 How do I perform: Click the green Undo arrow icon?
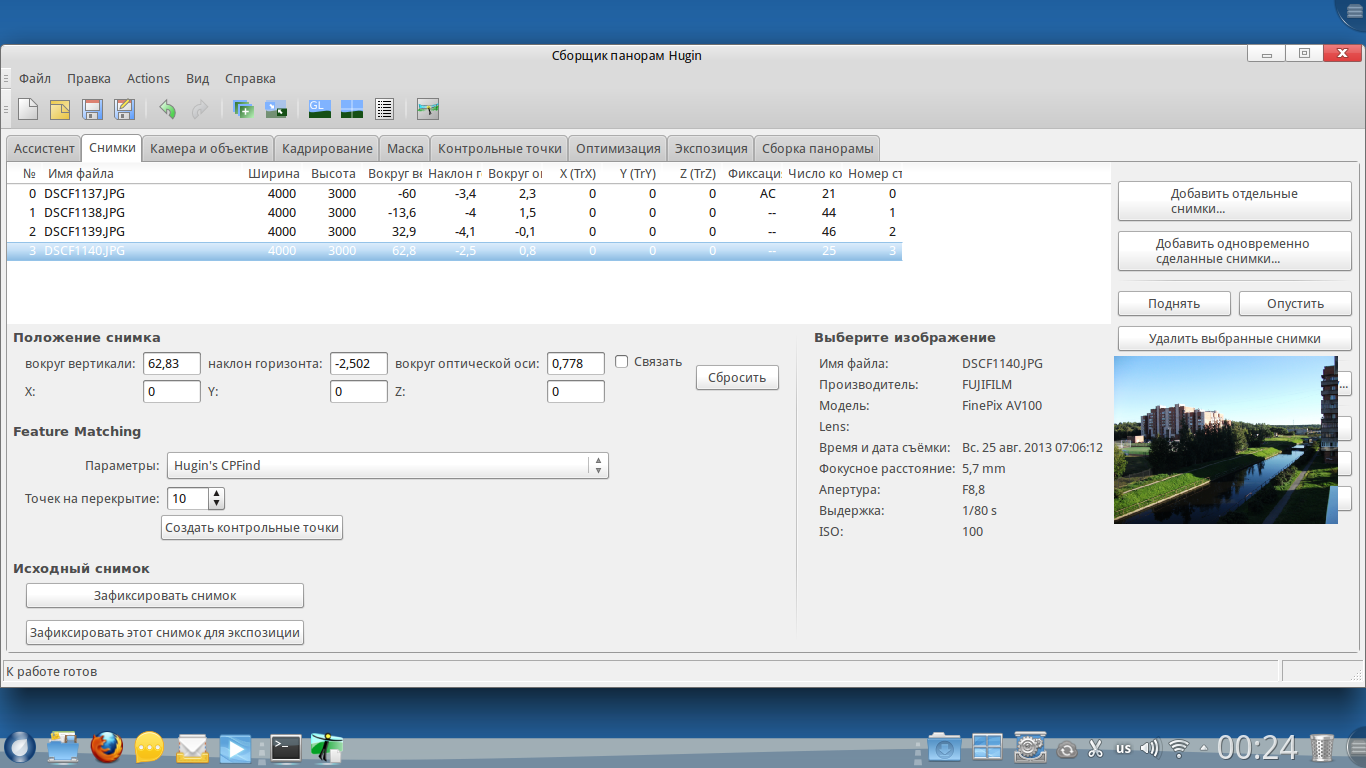(167, 109)
